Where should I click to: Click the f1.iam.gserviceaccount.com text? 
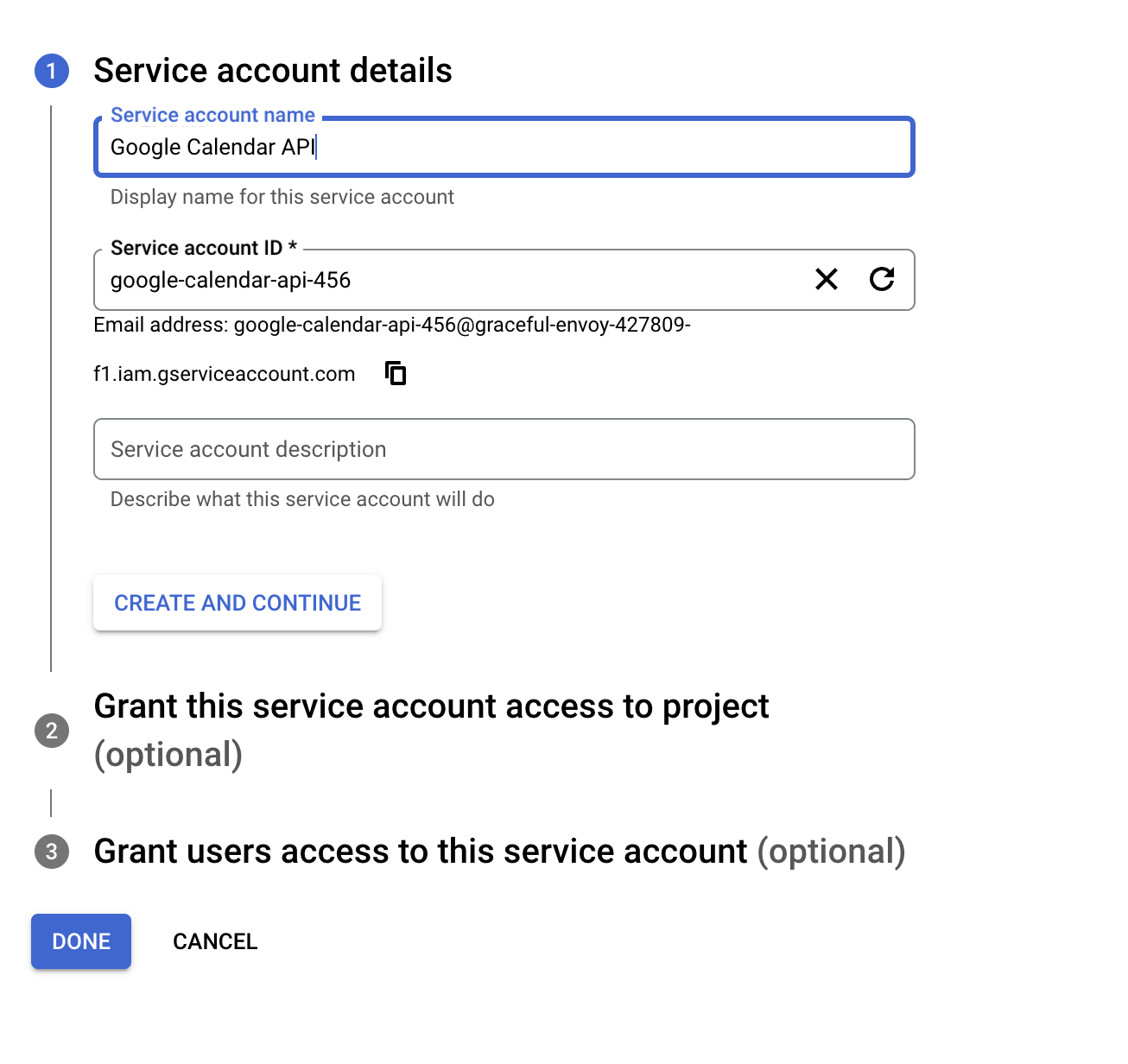pyautogui.click(x=225, y=374)
